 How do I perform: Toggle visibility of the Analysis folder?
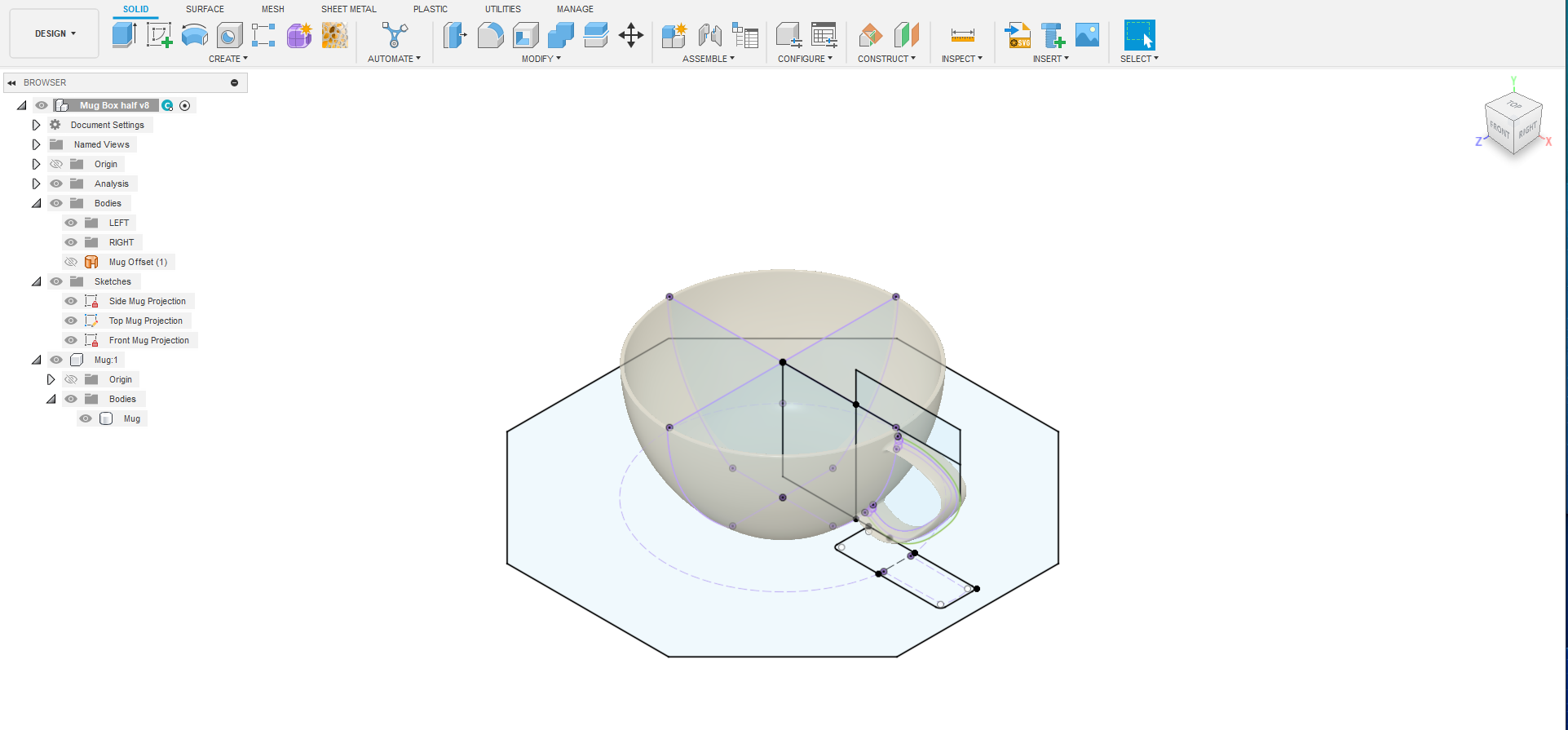coord(56,184)
